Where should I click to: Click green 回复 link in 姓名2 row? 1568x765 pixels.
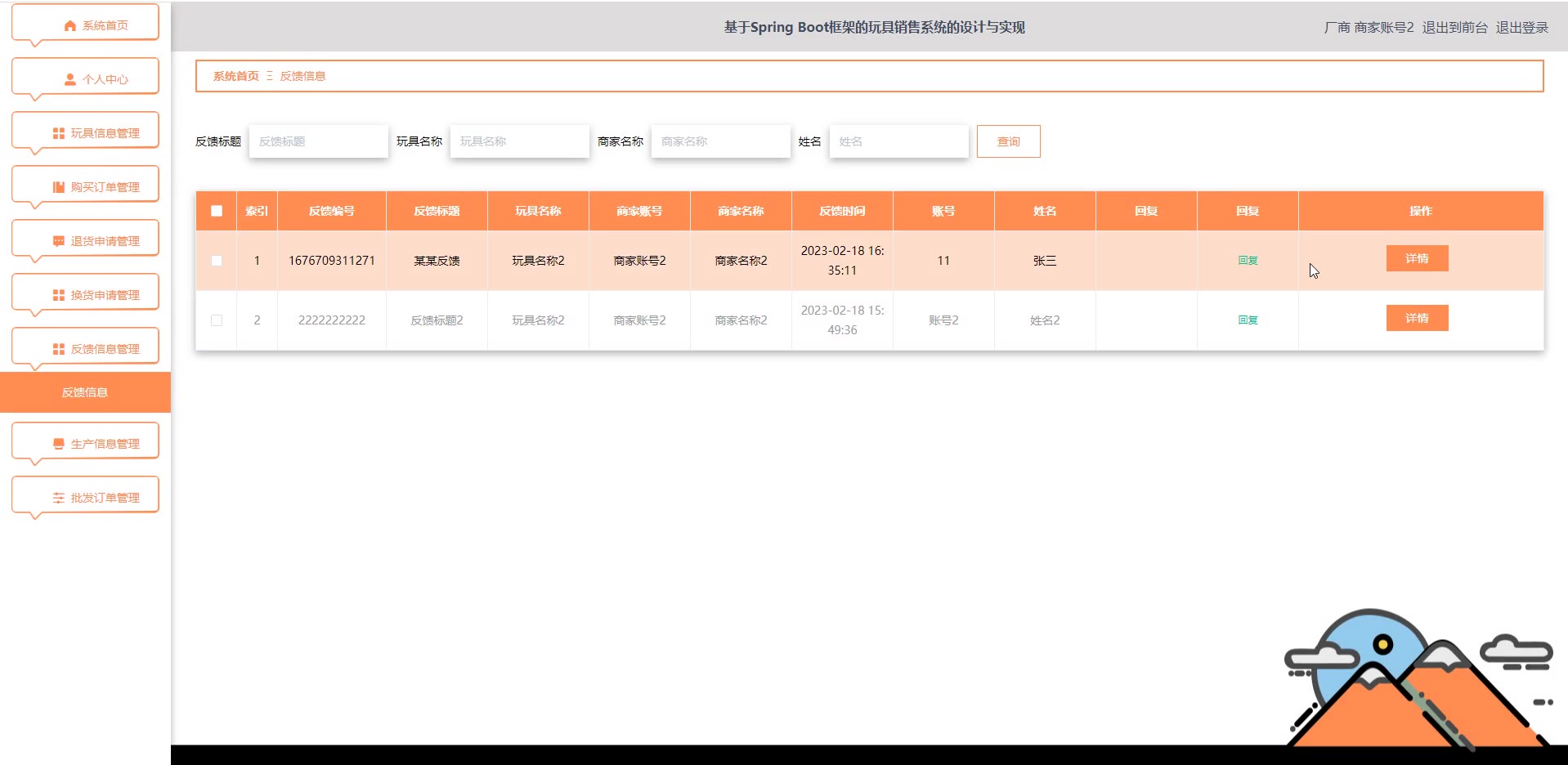point(1248,320)
